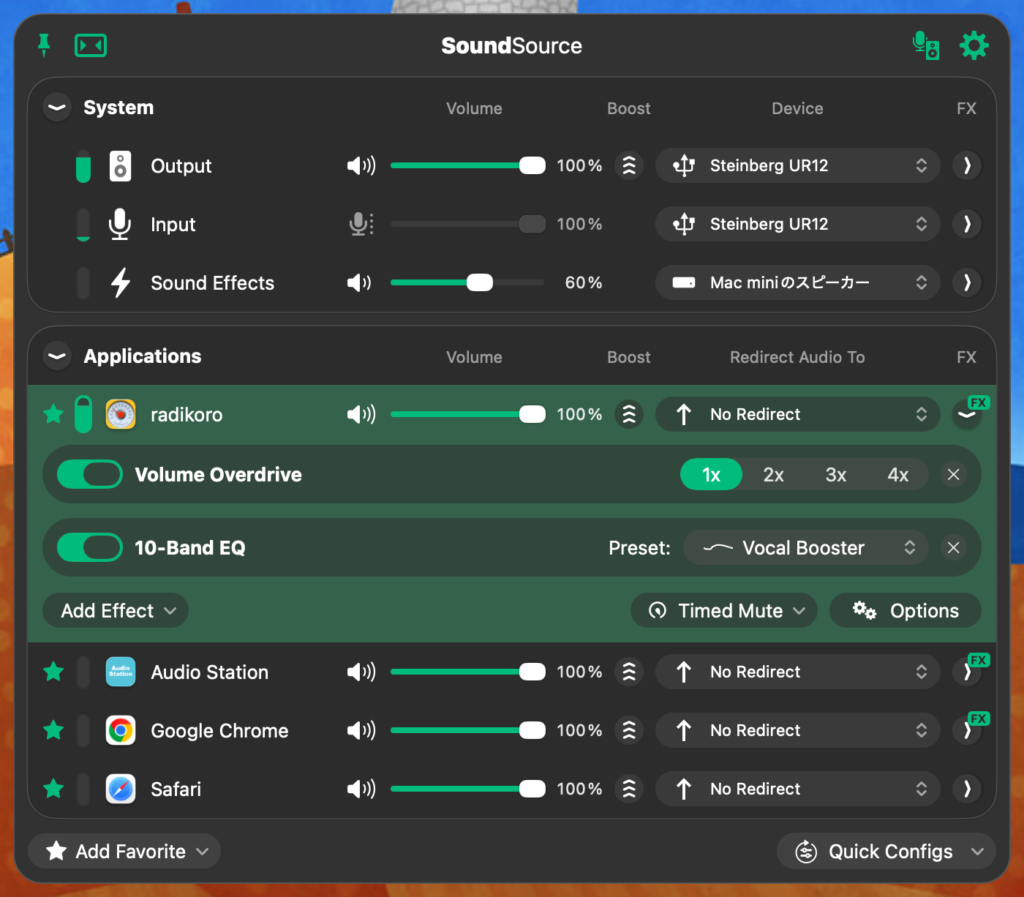The height and width of the screenshot is (897, 1024).
Task: Remove the Volume Overdrive effect
Action: [x=953, y=475]
